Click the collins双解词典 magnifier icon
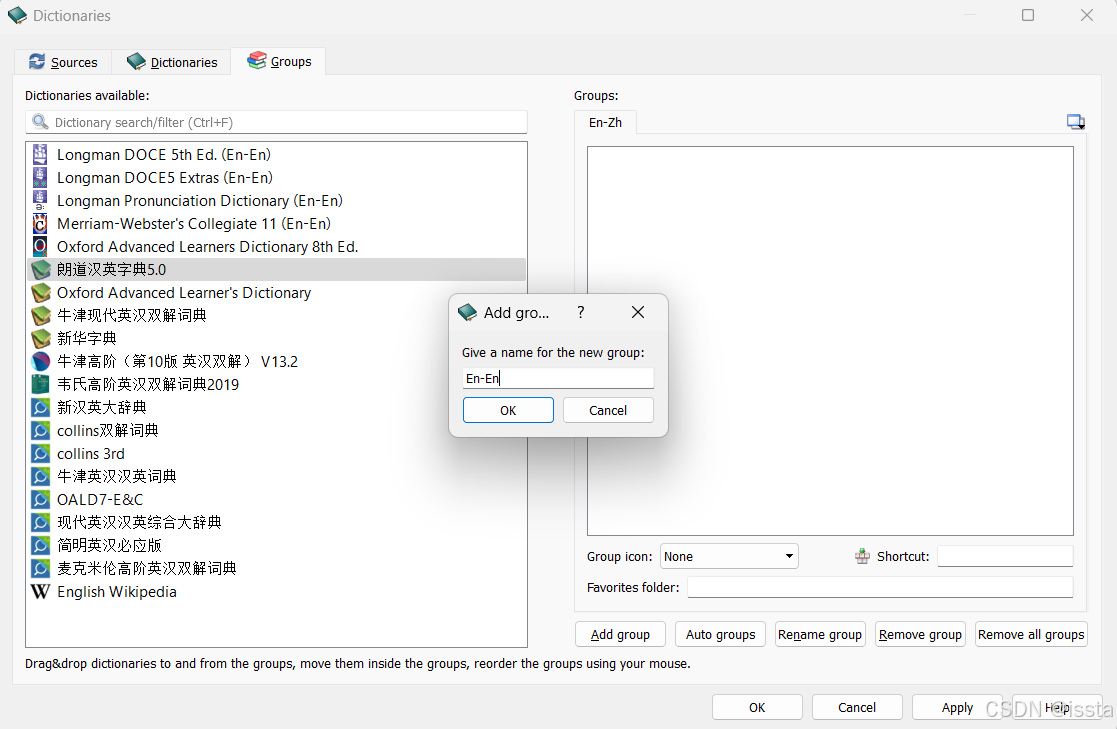 click(41, 430)
